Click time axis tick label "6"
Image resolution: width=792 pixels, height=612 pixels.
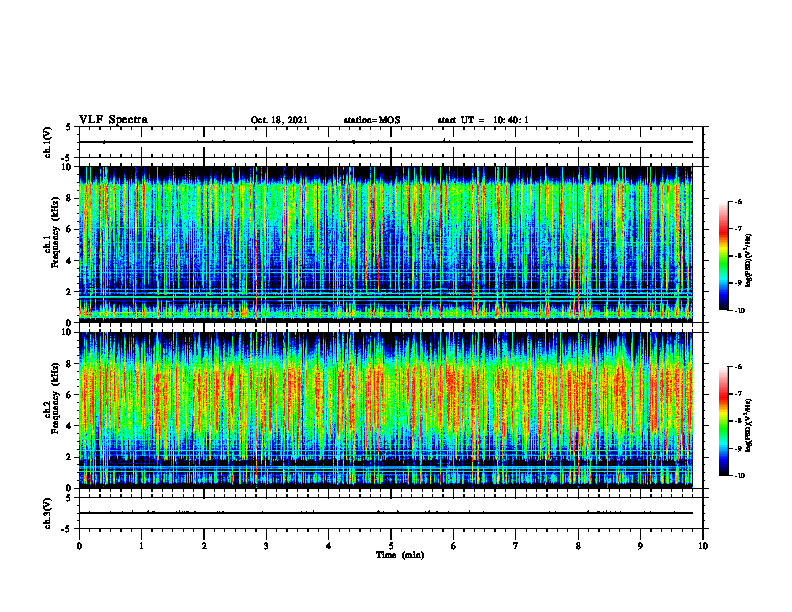point(454,546)
